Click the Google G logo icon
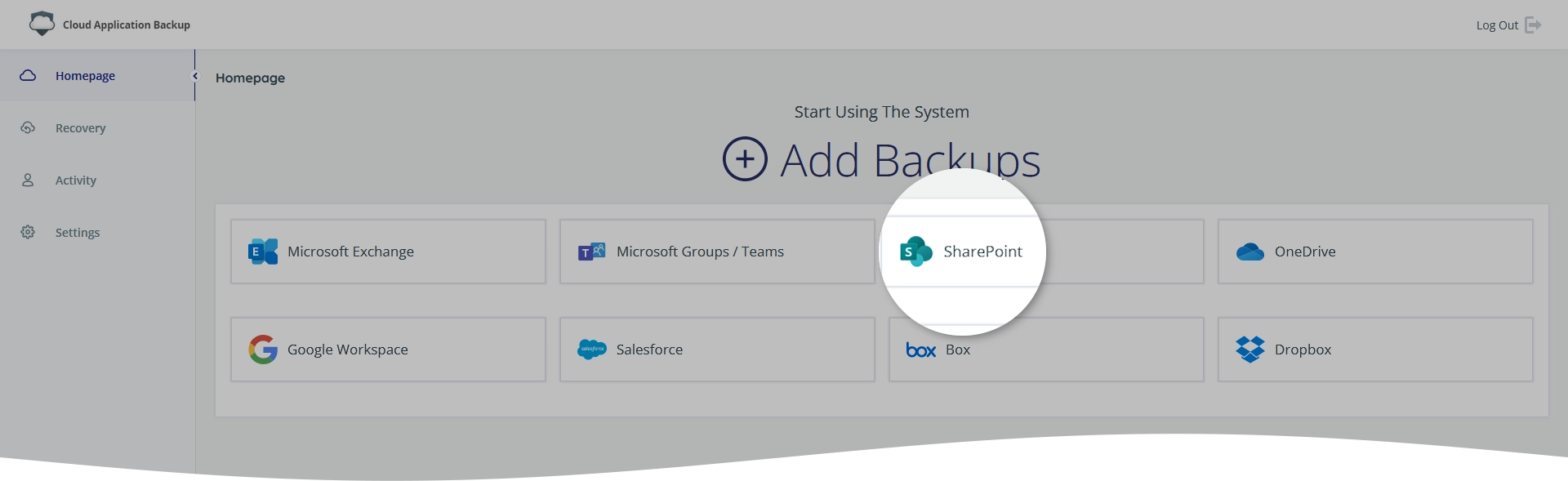 pos(263,350)
